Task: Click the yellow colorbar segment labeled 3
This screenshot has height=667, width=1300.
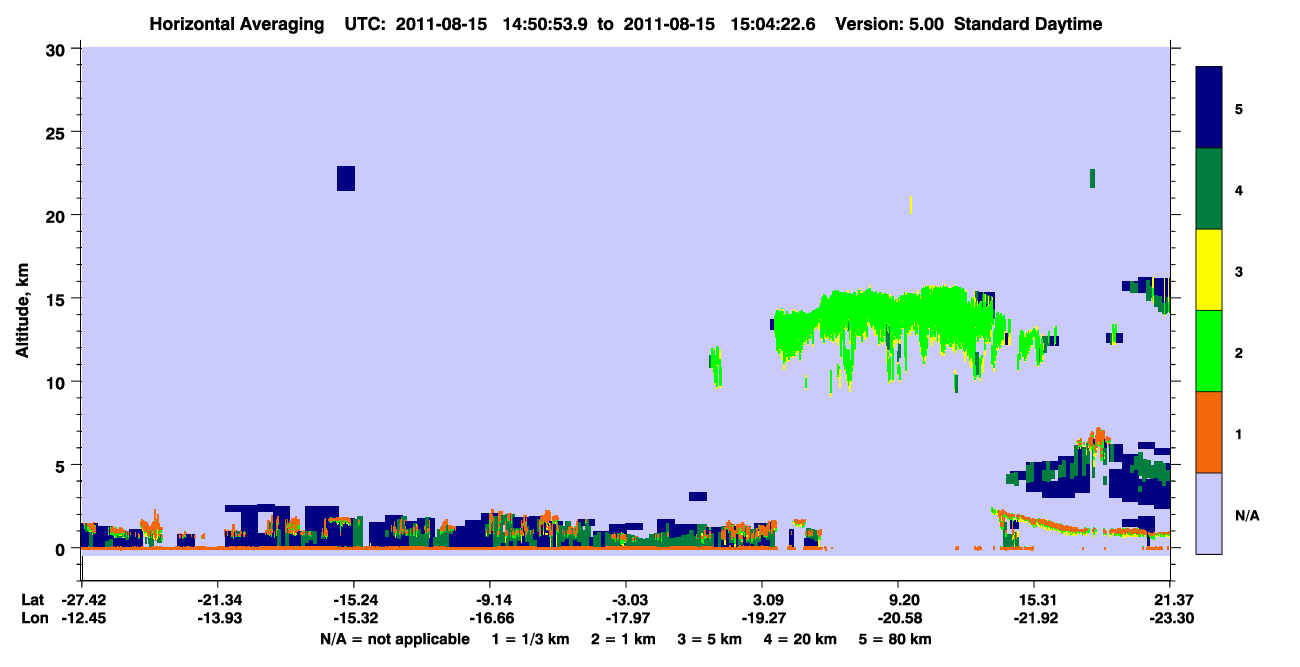Action: tap(1209, 270)
